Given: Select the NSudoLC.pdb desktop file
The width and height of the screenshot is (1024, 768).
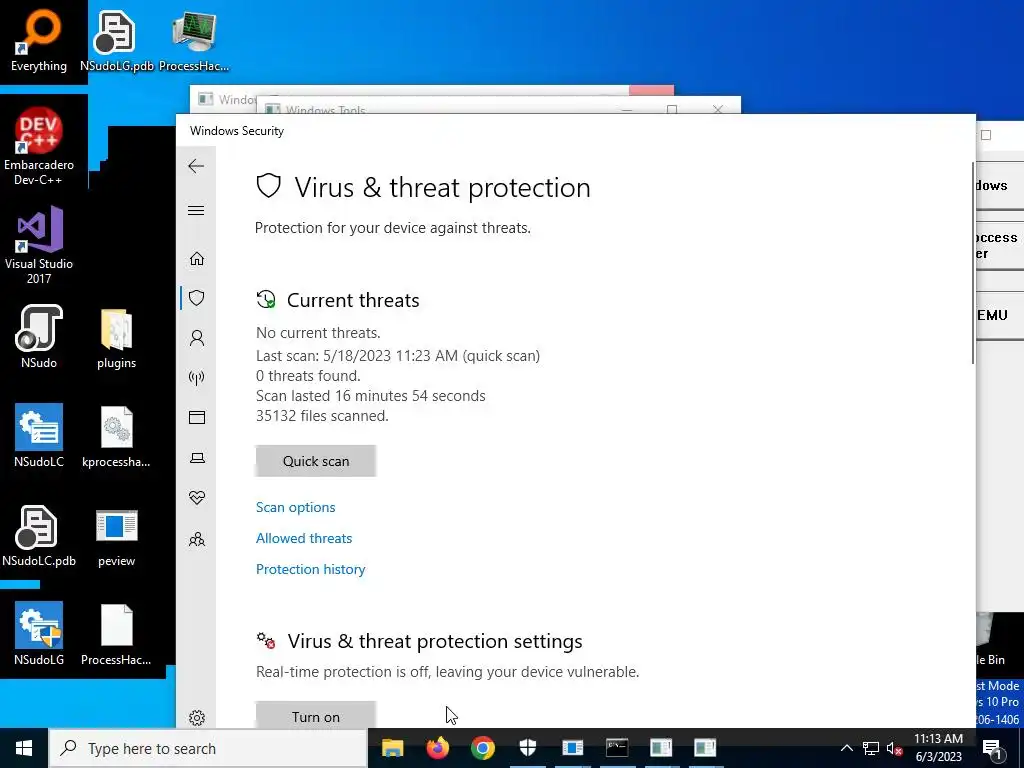Looking at the screenshot, I should click(x=39, y=536).
